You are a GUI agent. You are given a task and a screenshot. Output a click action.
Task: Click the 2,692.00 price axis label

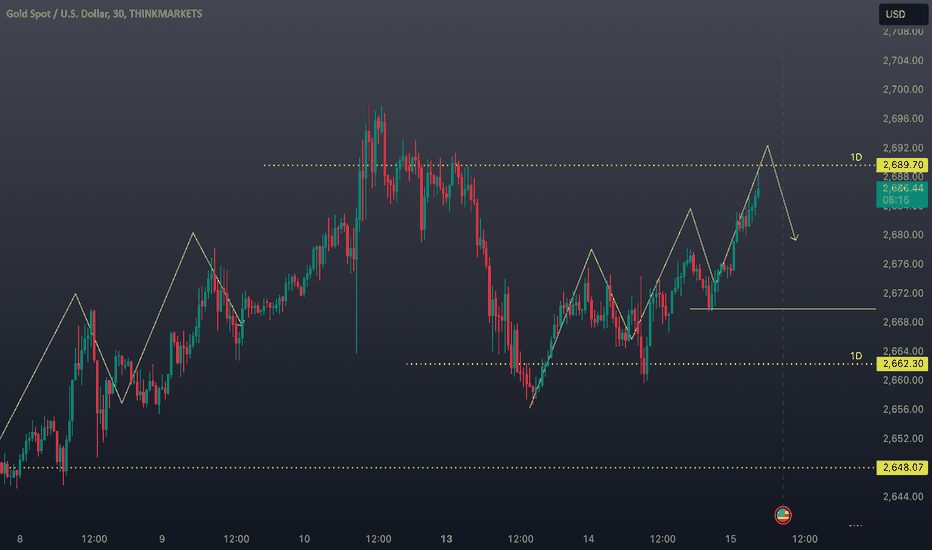click(903, 148)
